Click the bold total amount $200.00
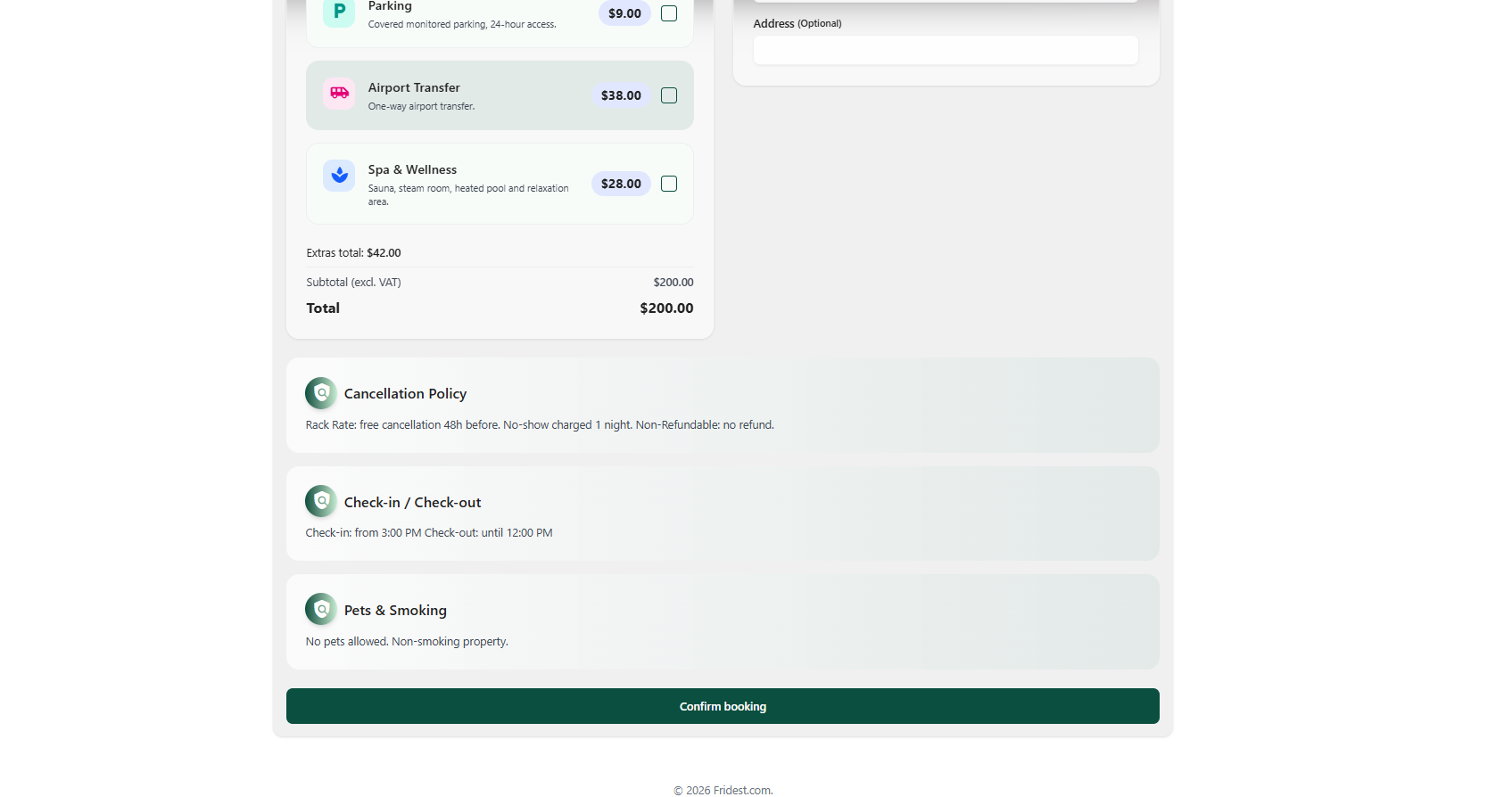 point(666,308)
